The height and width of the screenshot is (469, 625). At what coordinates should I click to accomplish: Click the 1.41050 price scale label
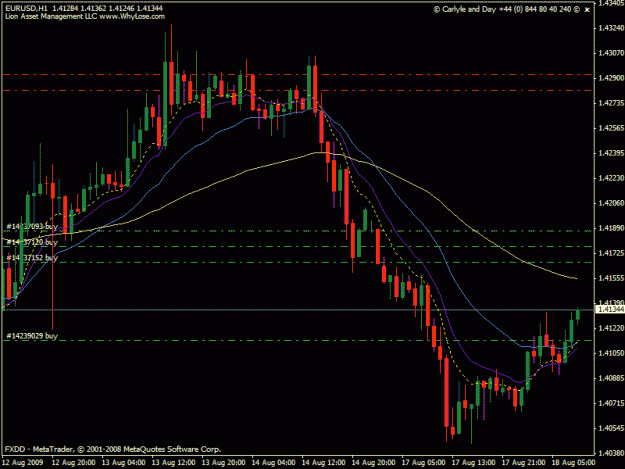(x=611, y=353)
